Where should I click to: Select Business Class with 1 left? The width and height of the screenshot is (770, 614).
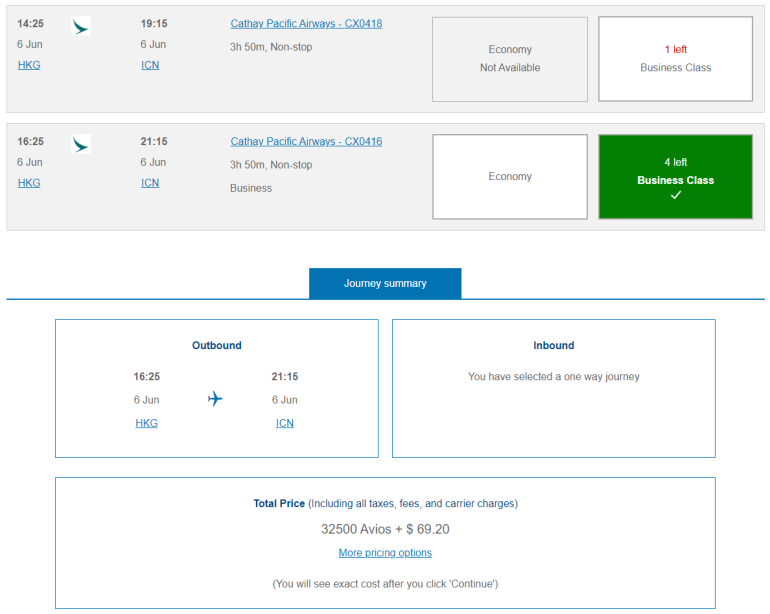[675, 59]
